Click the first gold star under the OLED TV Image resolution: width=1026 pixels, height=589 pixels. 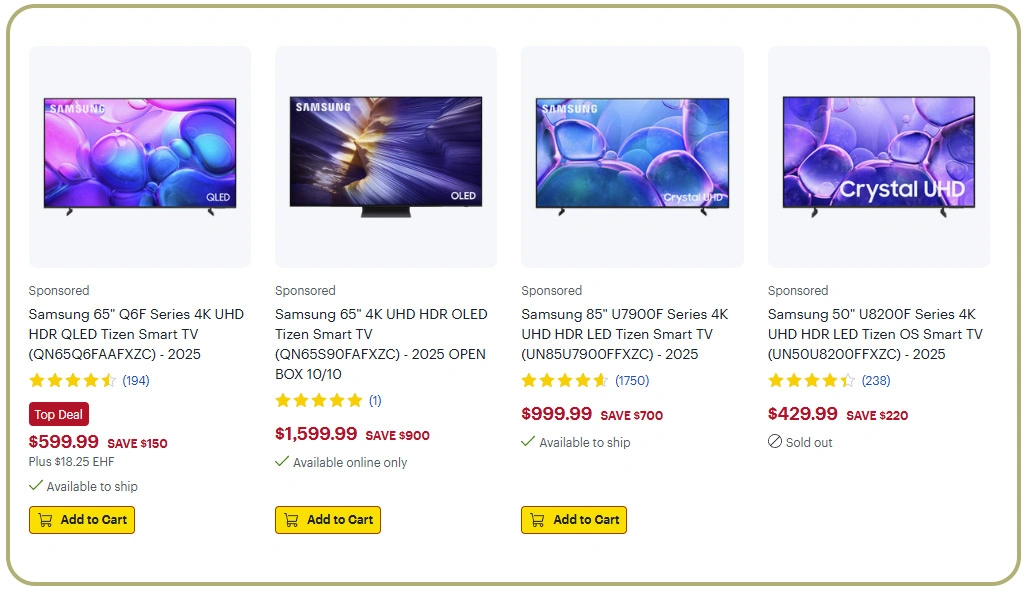point(283,400)
